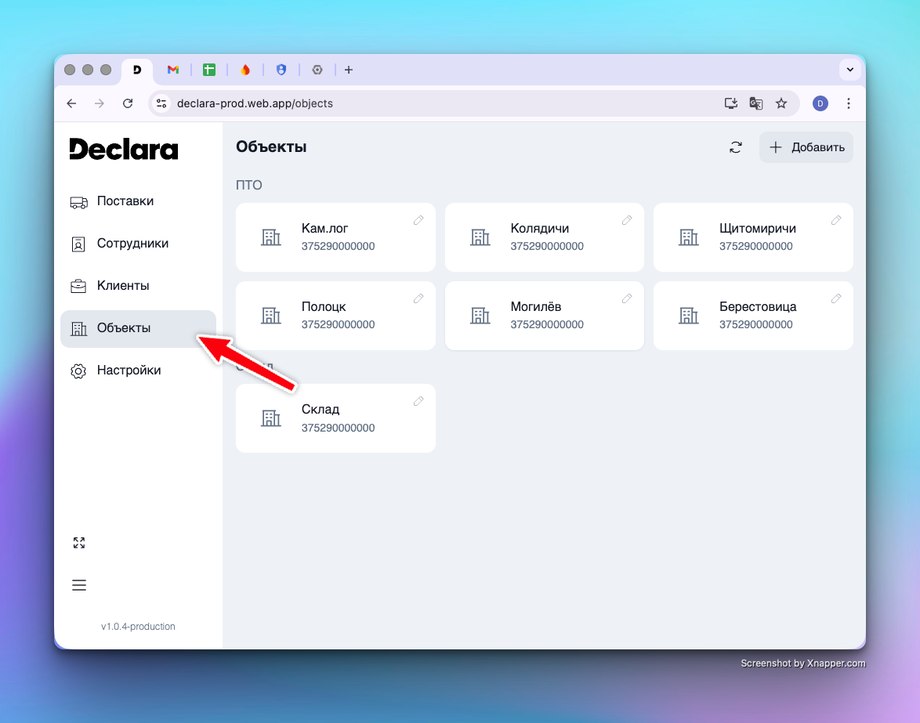Click the building icon on Кам.лог card
Screen dimensions: 920x723
tap(271, 237)
